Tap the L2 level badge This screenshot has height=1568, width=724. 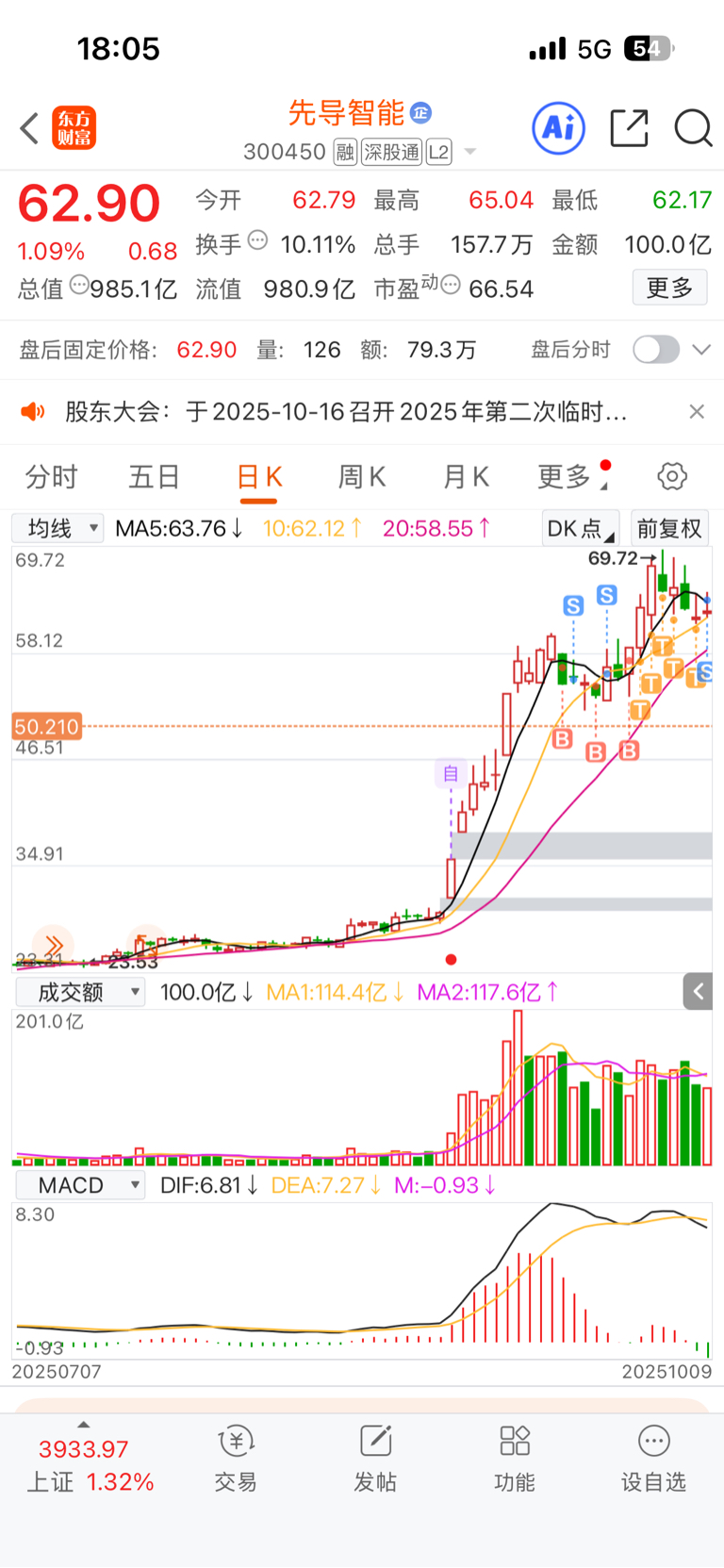(x=439, y=152)
